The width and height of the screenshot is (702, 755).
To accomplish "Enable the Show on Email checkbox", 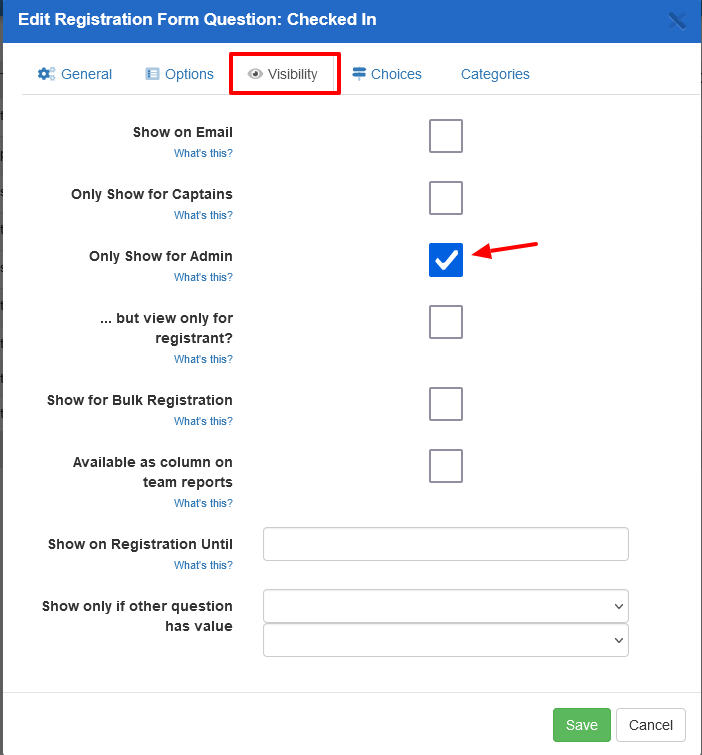I will 446,136.
